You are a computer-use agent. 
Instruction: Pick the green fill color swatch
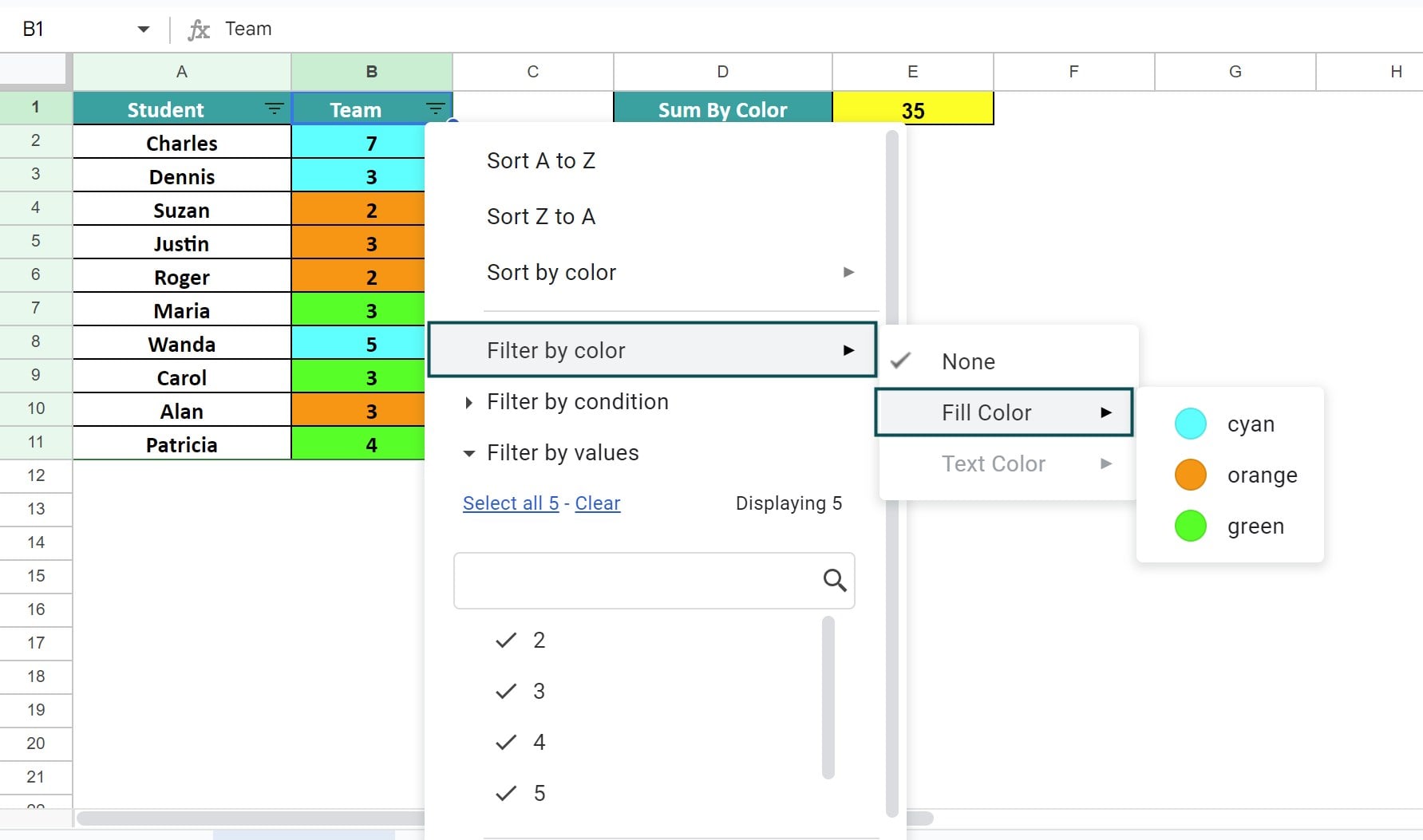click(x=1190, y=526)
